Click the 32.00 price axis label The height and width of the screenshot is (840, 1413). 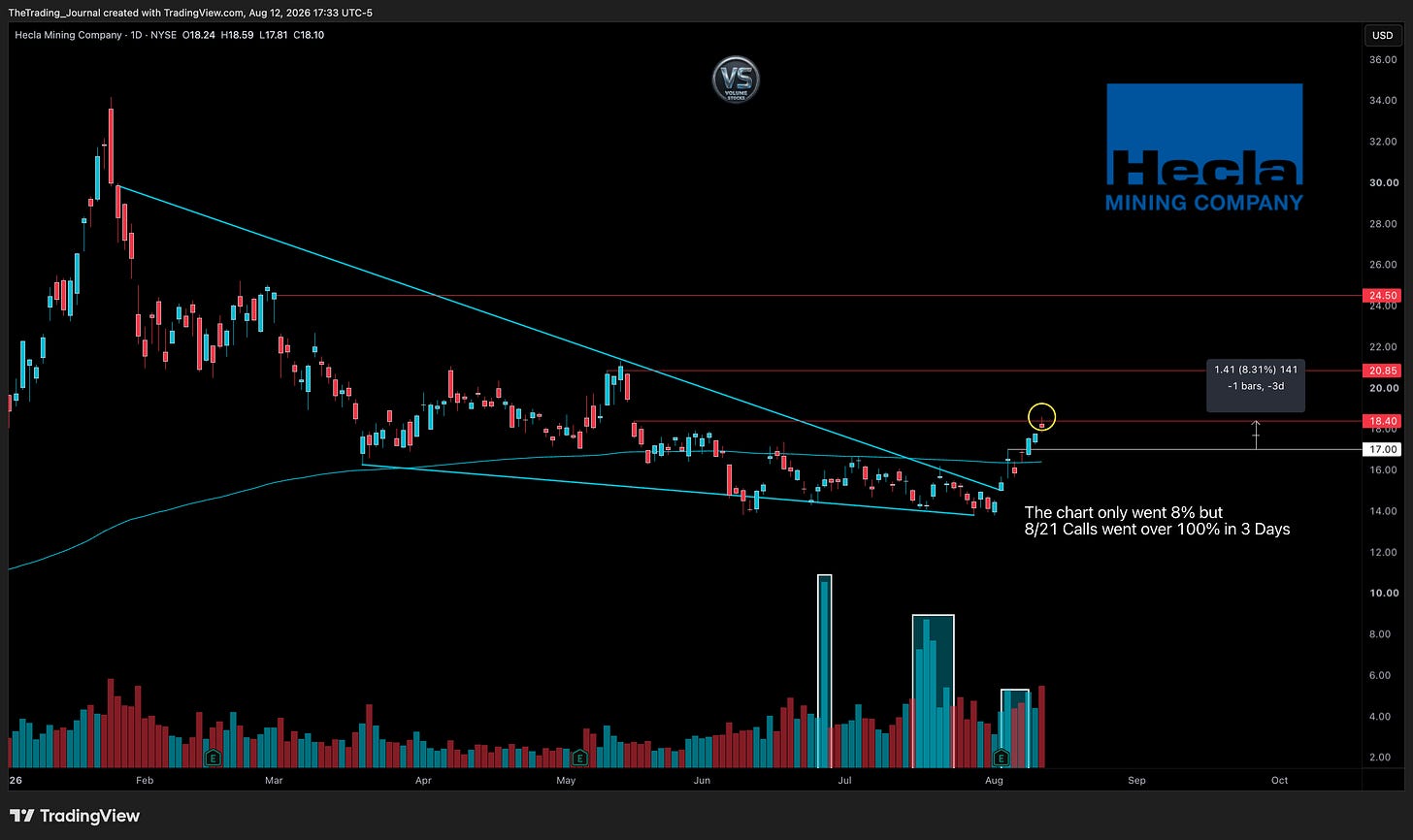(x=1382, y=142)
